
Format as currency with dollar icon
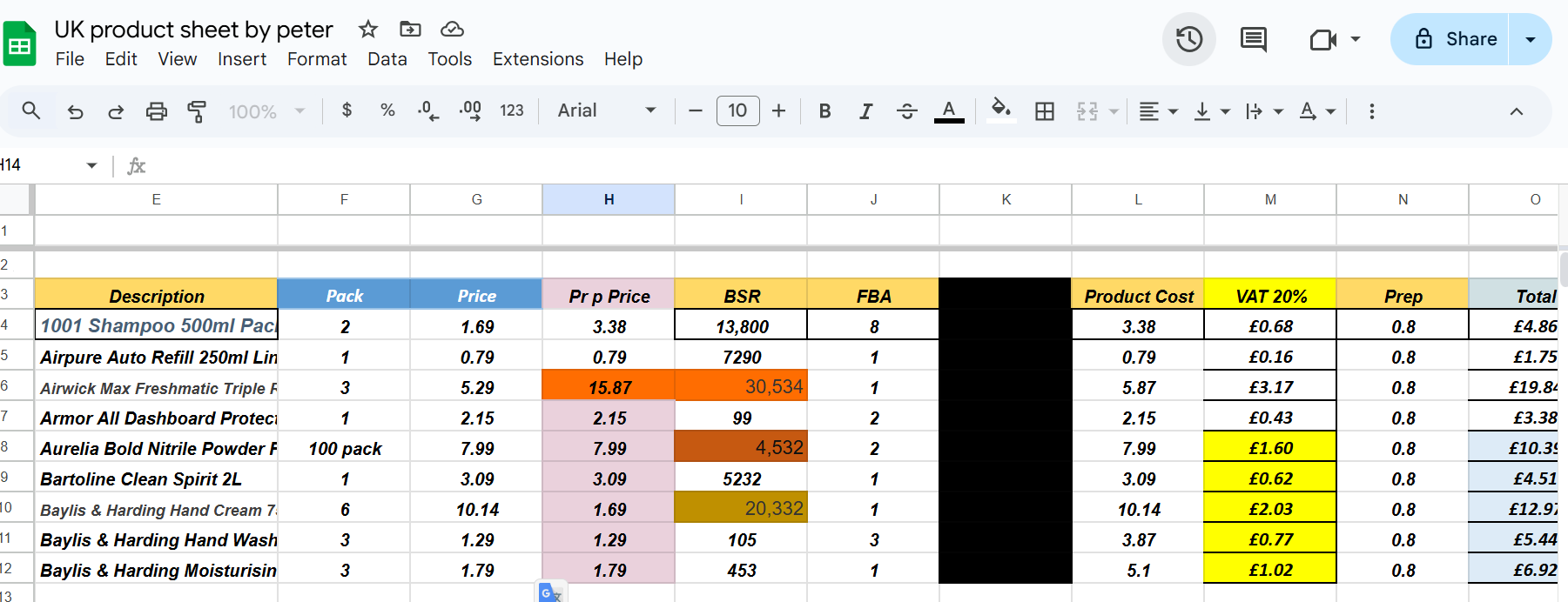pos(347,110)
